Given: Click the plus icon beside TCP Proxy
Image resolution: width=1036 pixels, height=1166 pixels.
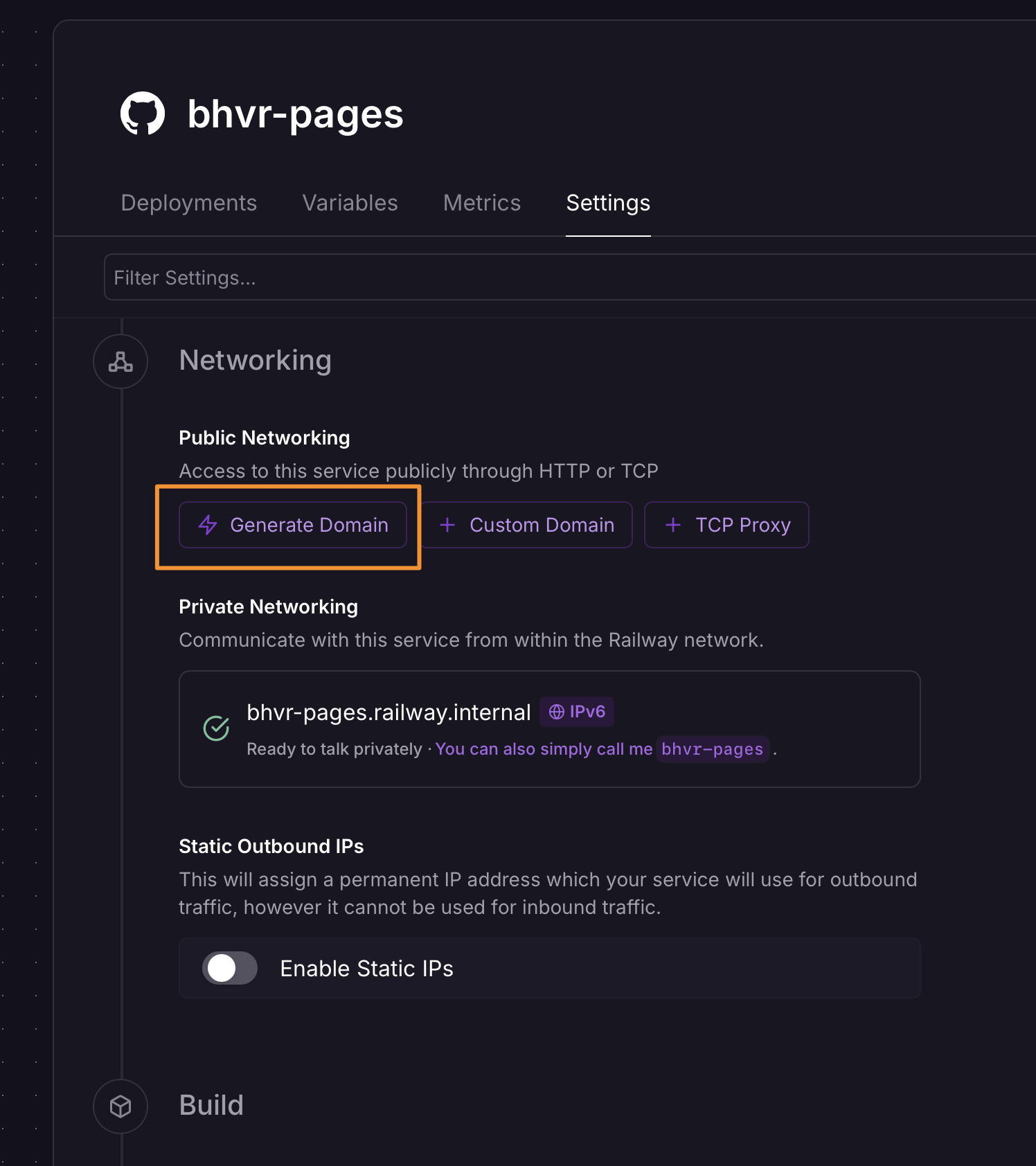Looking at the screenshot, I should click(x=673, y=525).
